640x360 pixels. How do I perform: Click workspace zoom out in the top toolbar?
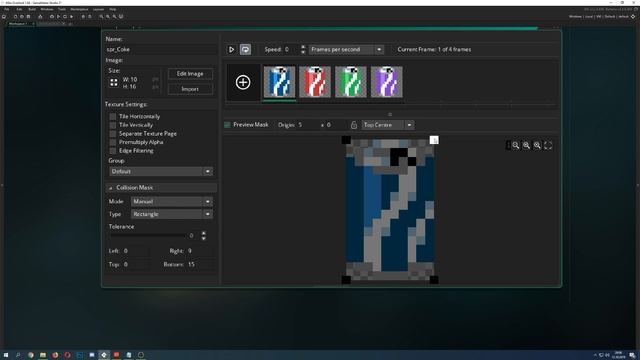click(101, 17)
